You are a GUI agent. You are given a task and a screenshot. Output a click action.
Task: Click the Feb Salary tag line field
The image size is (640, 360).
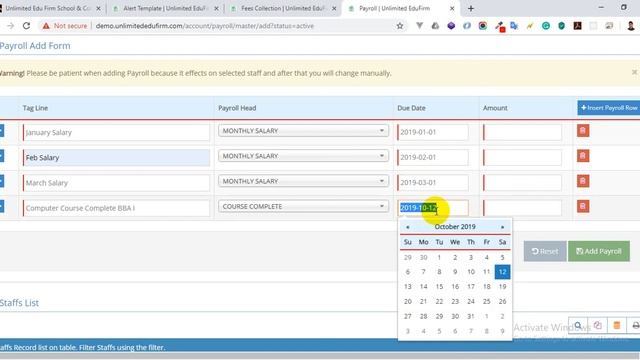(x=116, y=158)
